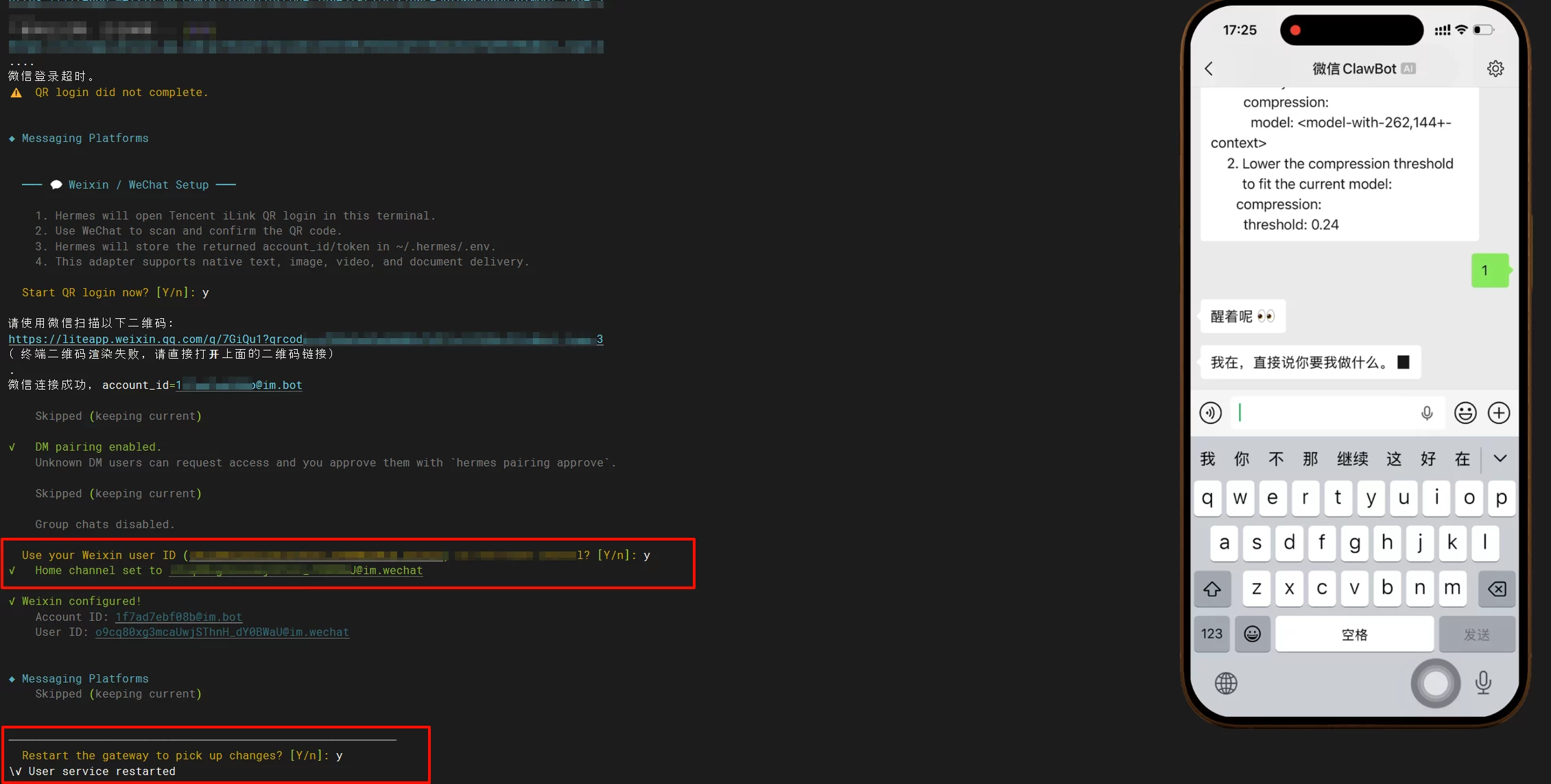
Task: Open the emoji picker in chat bar
Action: tap(1465, 413)
